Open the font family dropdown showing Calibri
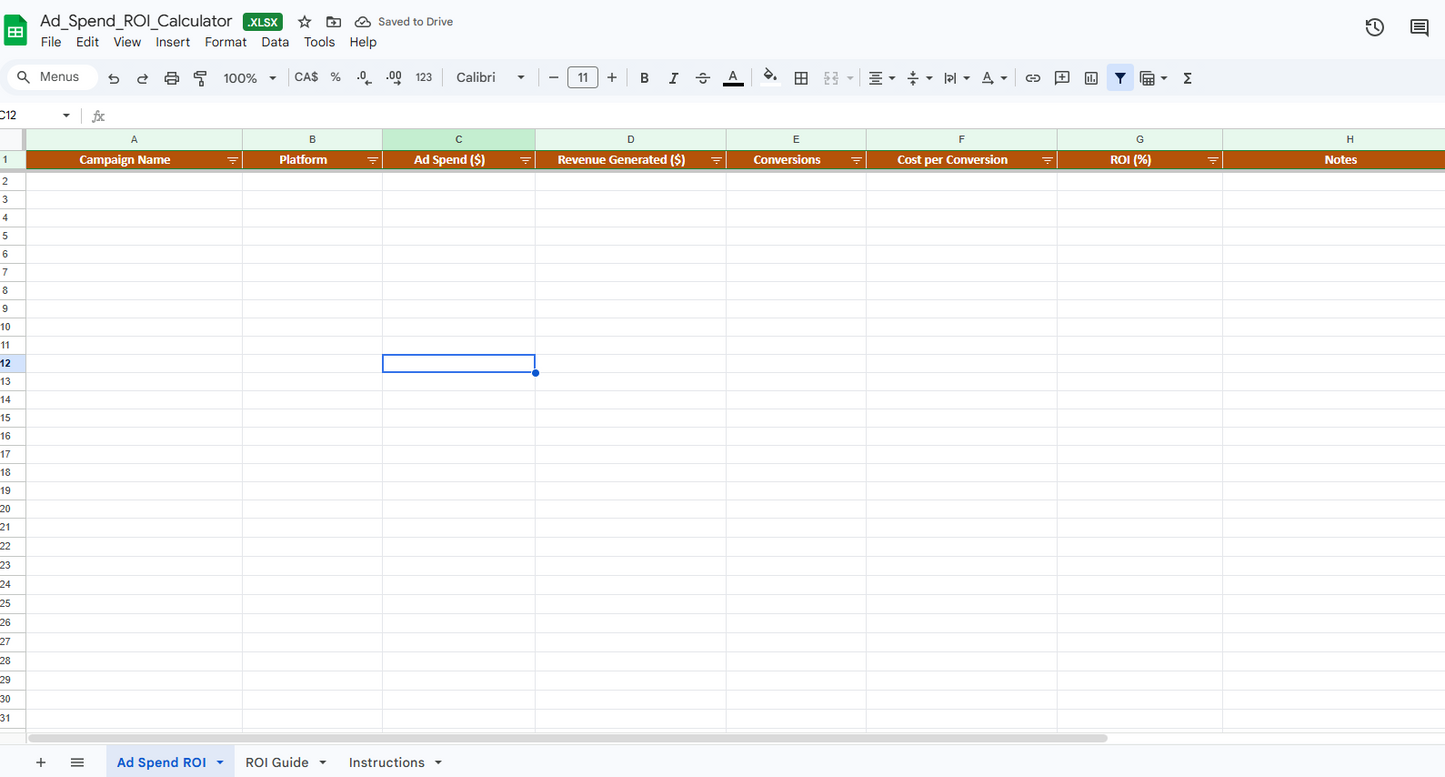Image resolution: width=1445 pixels, height=777 pixels. tap(490, 77)
